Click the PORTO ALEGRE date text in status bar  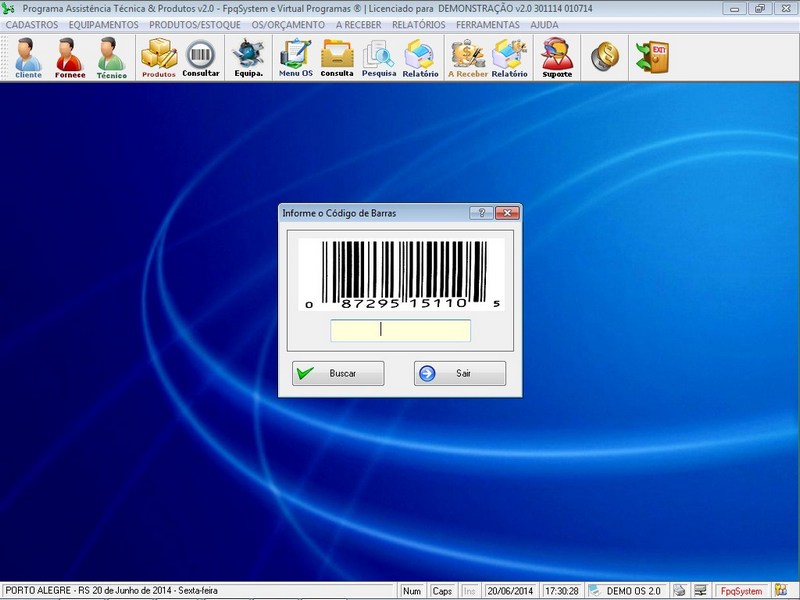click(111, 591)
